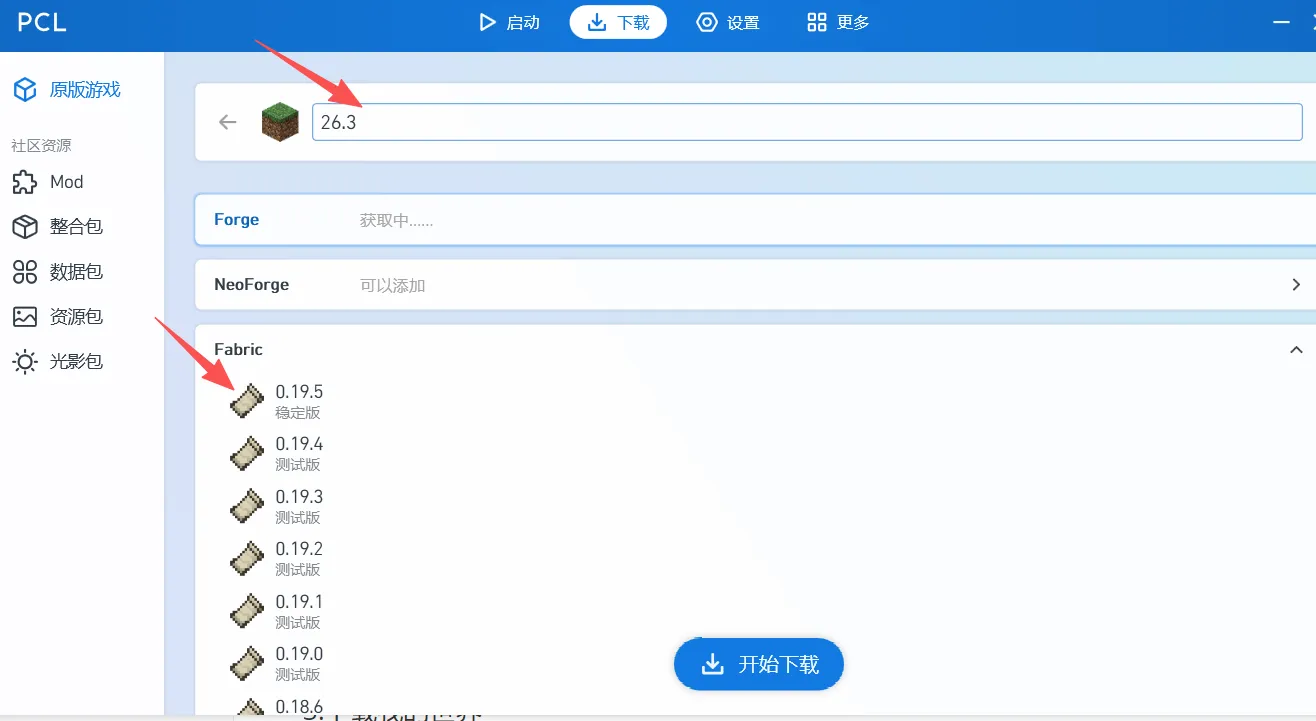Click the back arrow icon
1316x721 pixels.
228,122
